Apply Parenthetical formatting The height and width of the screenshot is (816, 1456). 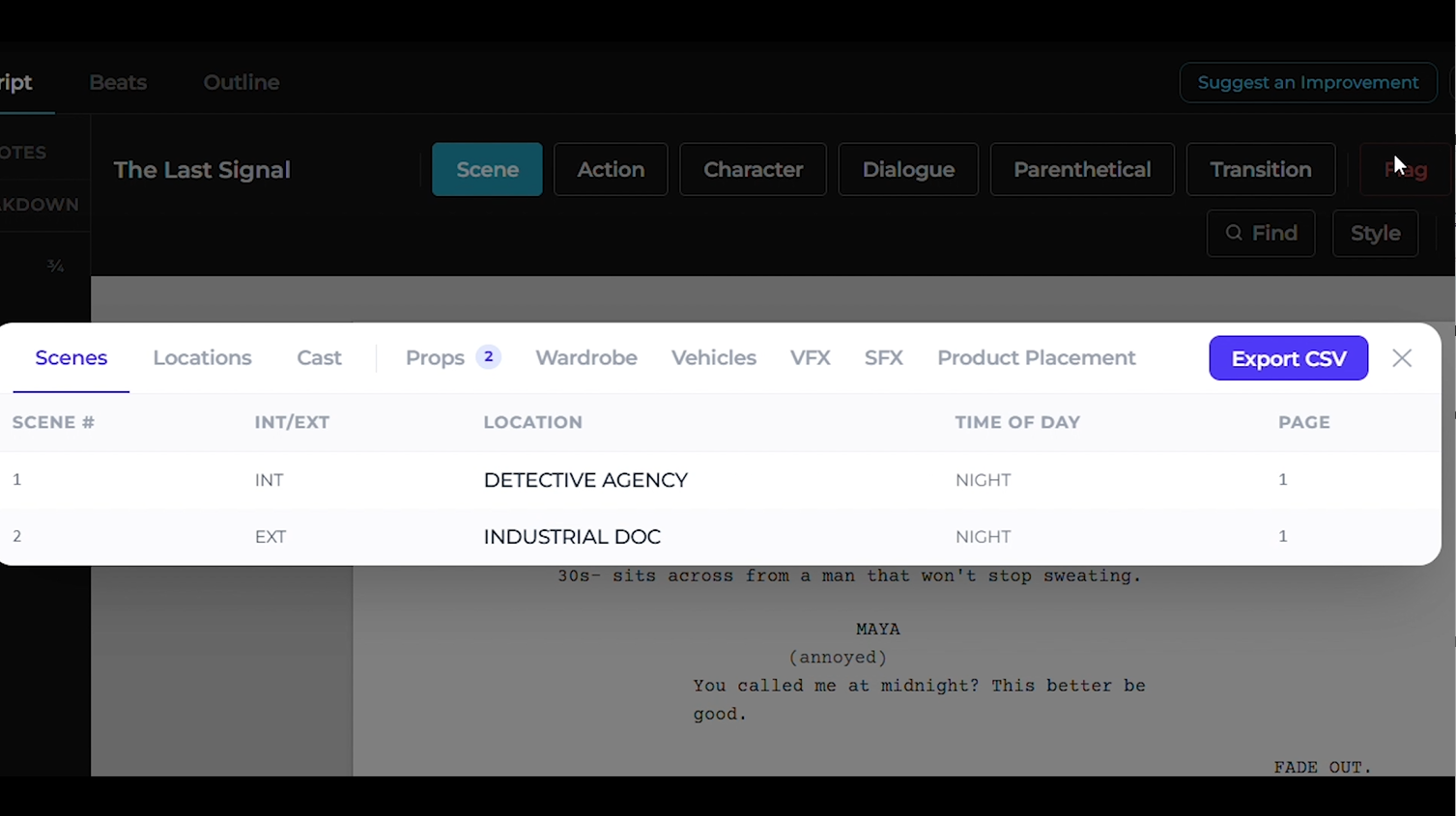(x=1081, y=169)
